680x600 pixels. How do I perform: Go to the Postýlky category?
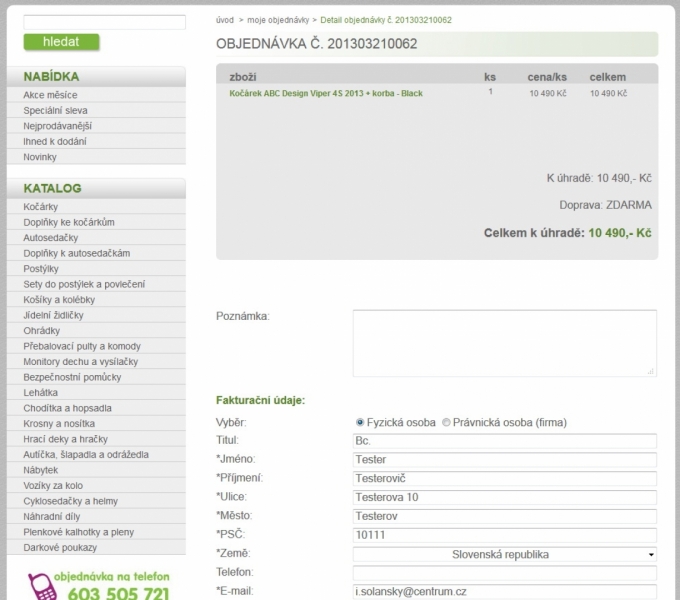41,269
